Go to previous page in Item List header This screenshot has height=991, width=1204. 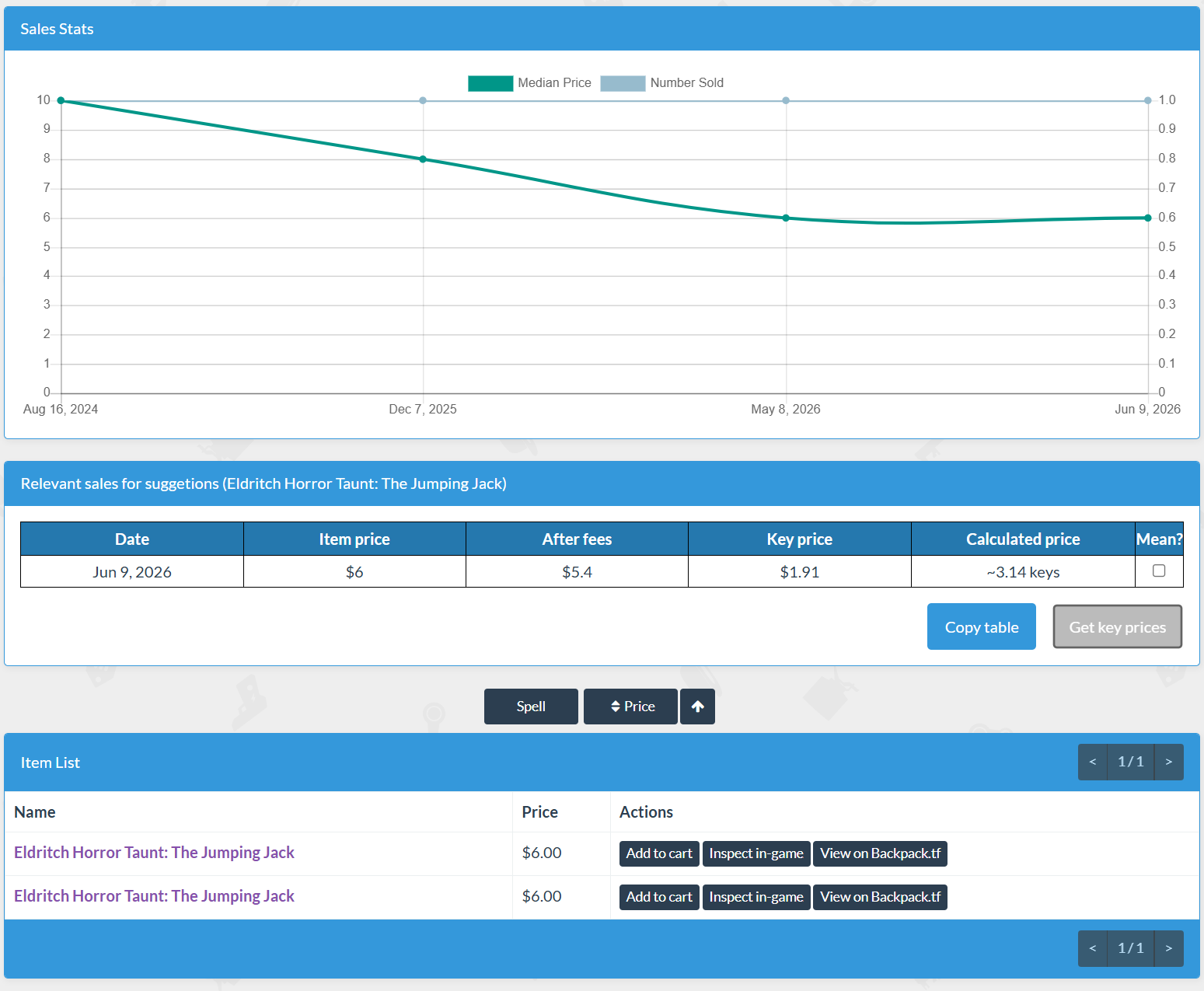(1093, 762)
